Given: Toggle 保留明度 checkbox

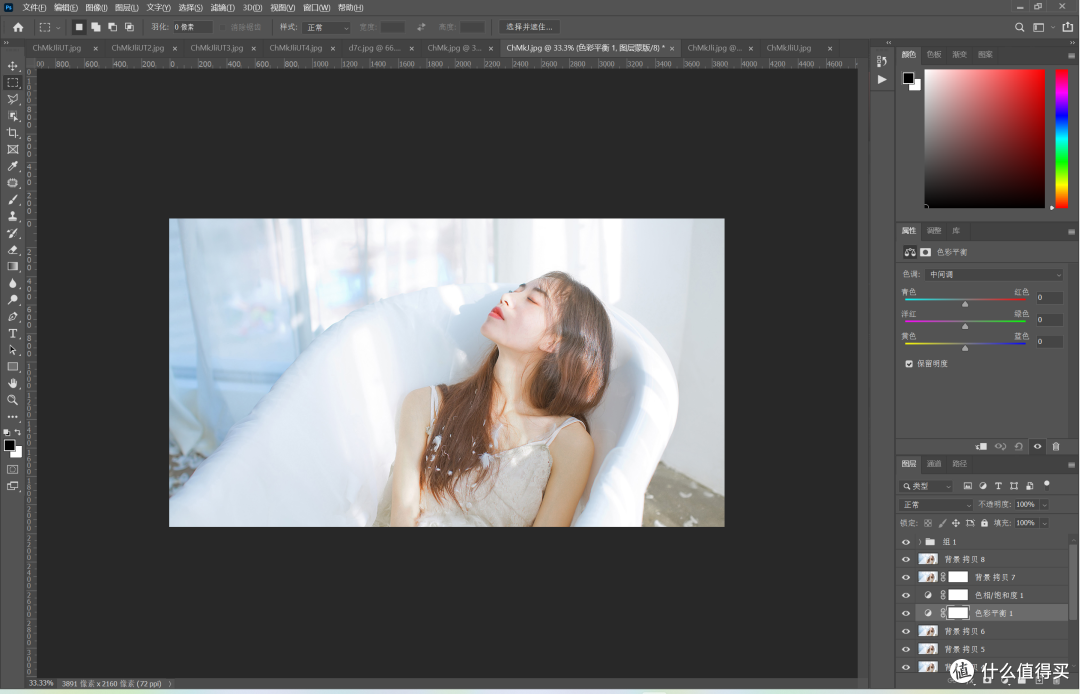Looking at the screenshot, I should 909,364.
